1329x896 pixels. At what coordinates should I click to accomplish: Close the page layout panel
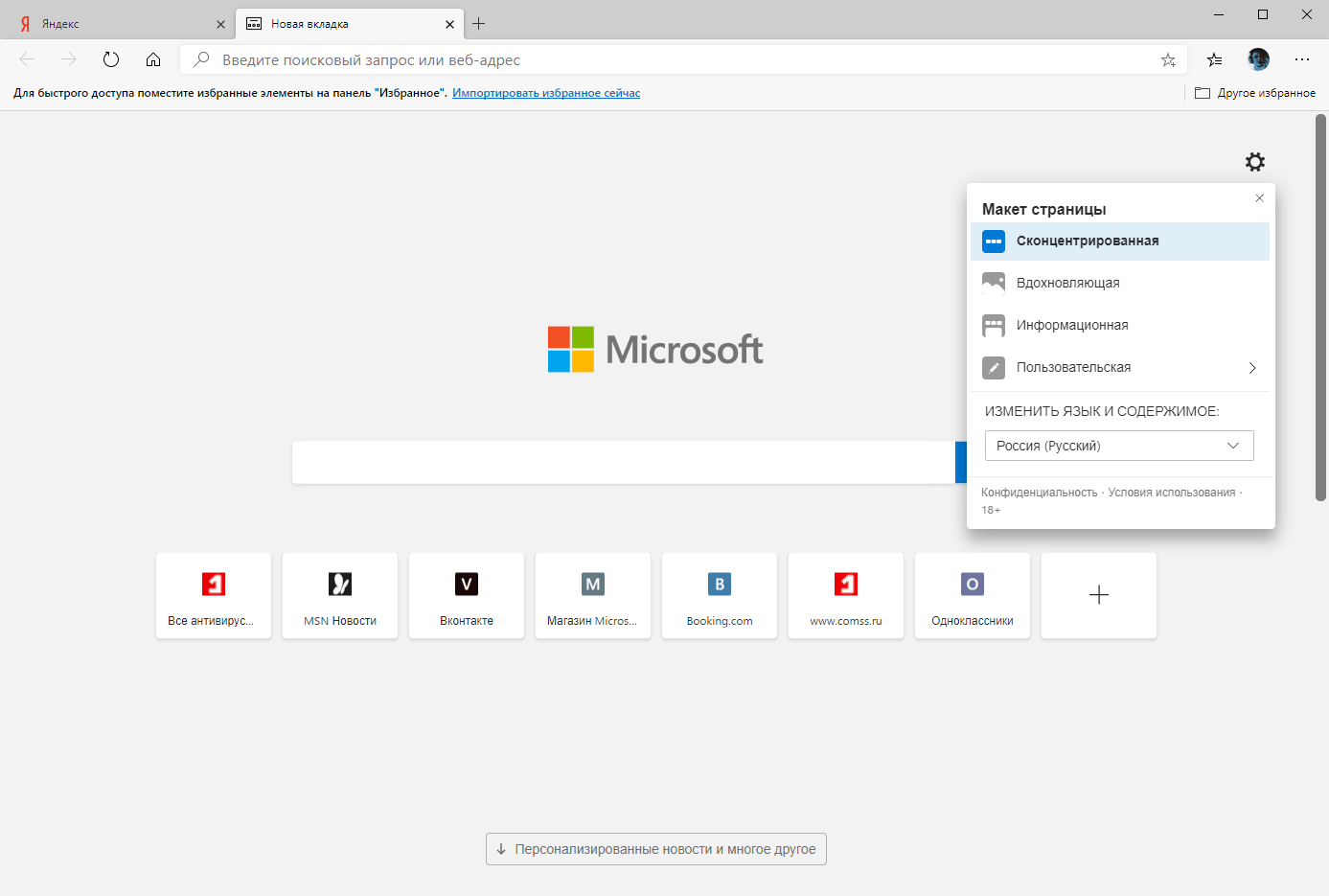pos(1259,198)
